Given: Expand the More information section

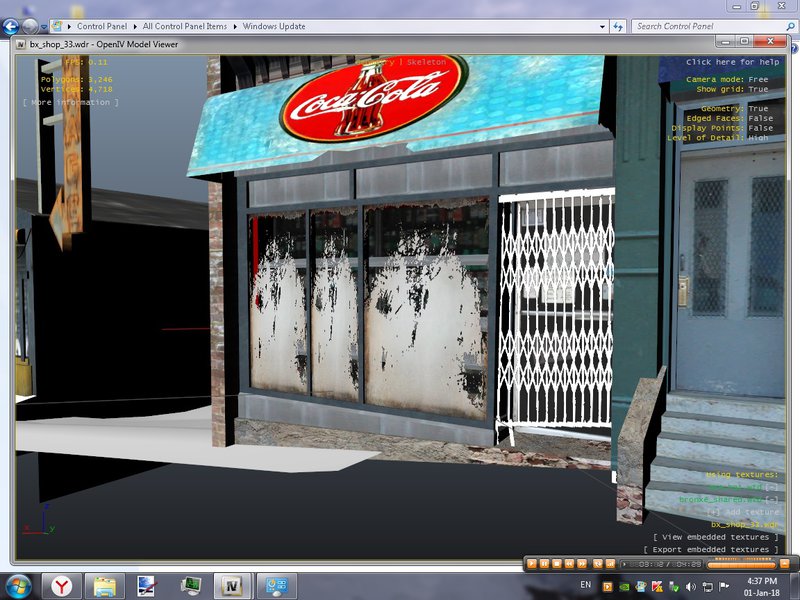Looking at the screenshot, I should tap(70, 102).
